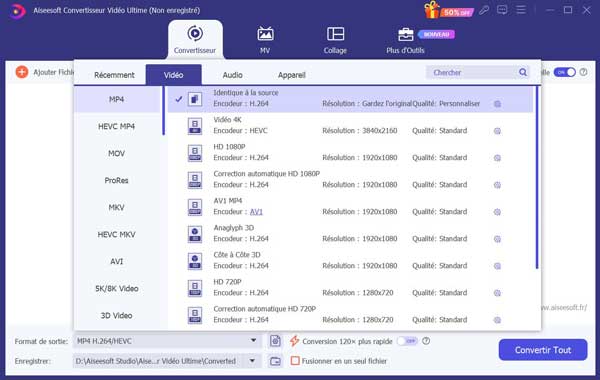This screenshot has width=600, height=380.
Task: Select 3D Video format category
Action: pyautogui.click(x=117, y=316)
